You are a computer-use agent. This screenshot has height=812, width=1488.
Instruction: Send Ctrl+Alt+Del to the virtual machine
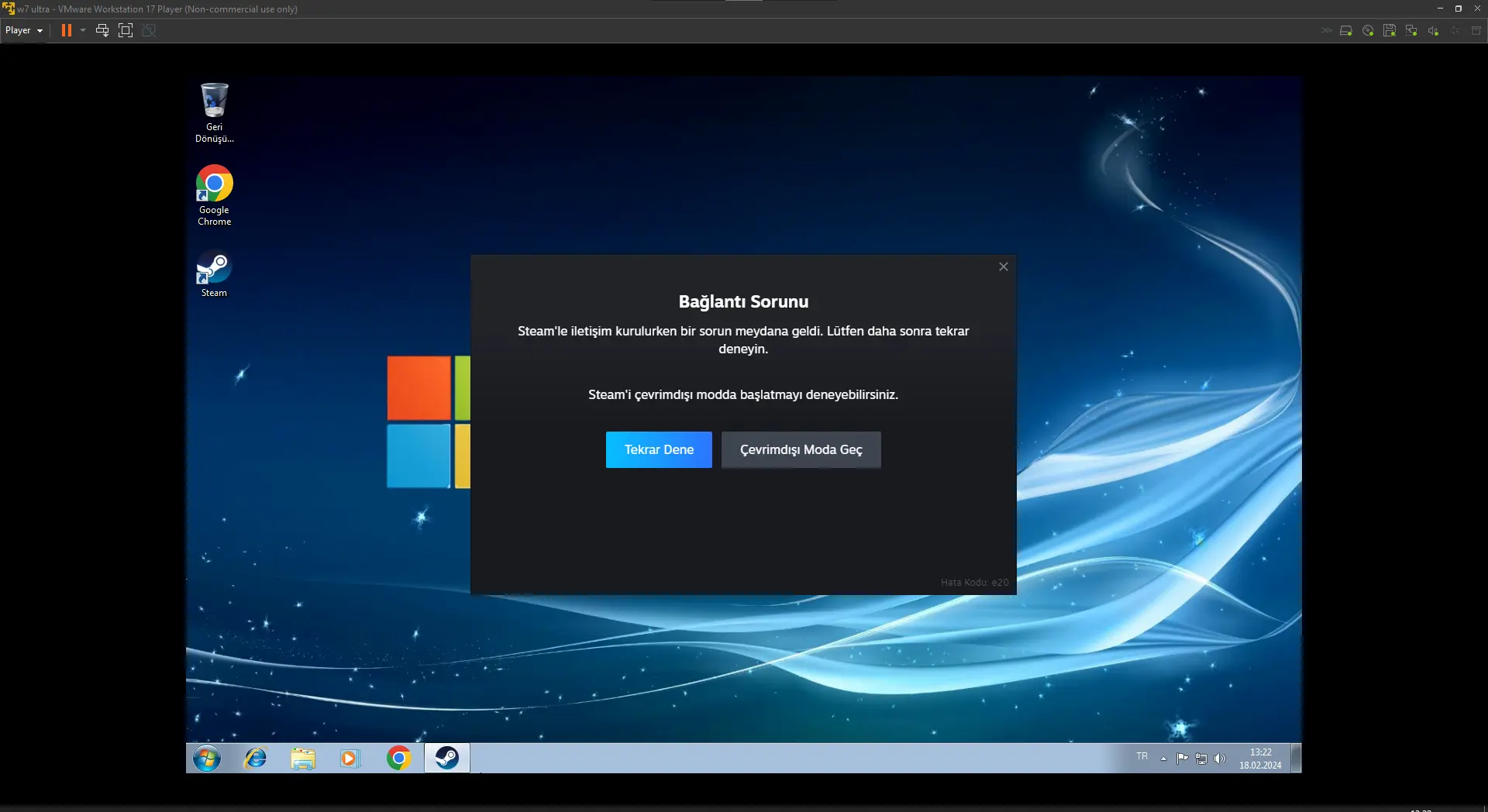pos(102,30)
